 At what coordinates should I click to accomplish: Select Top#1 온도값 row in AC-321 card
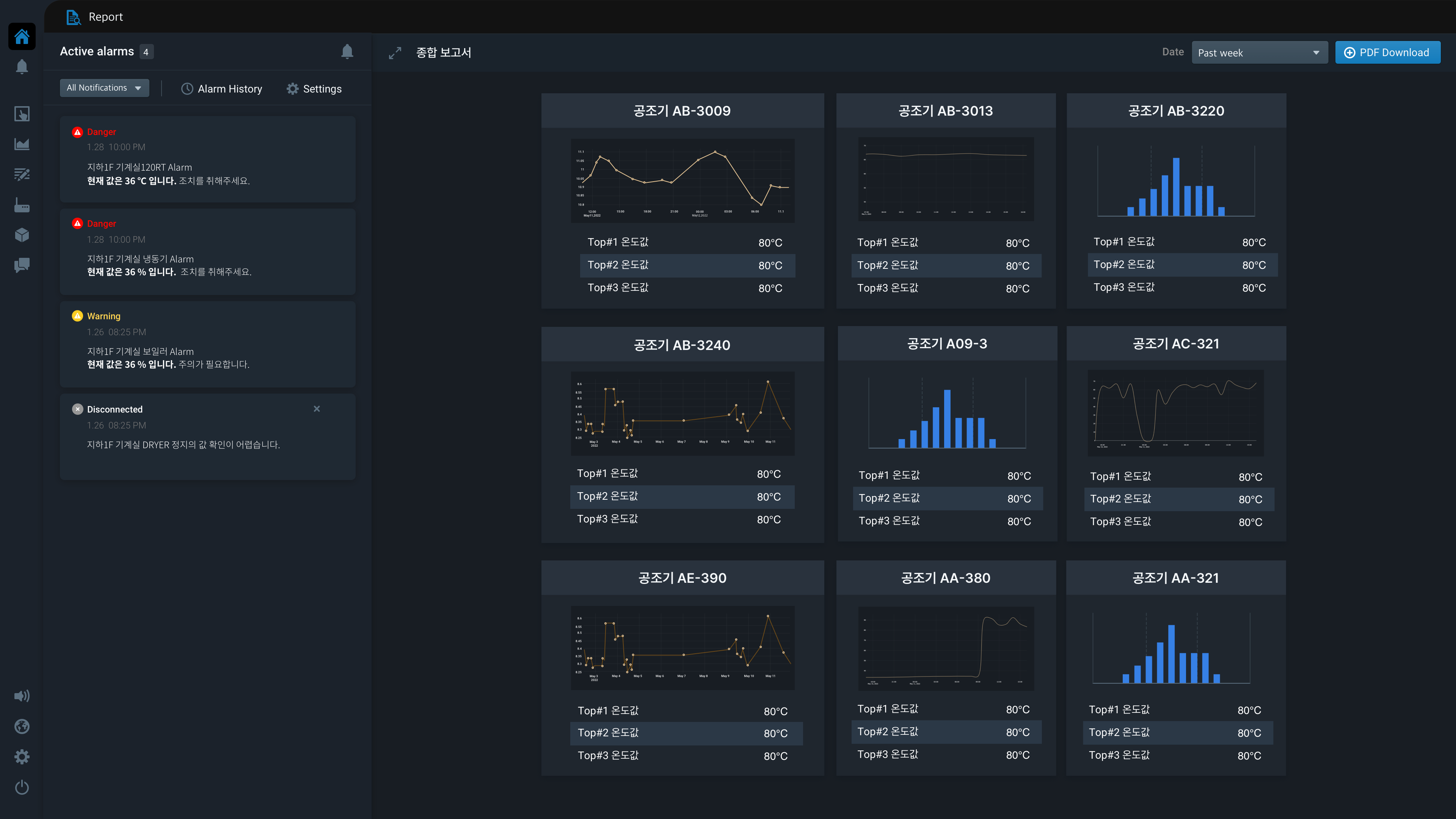click(1179, 477)
